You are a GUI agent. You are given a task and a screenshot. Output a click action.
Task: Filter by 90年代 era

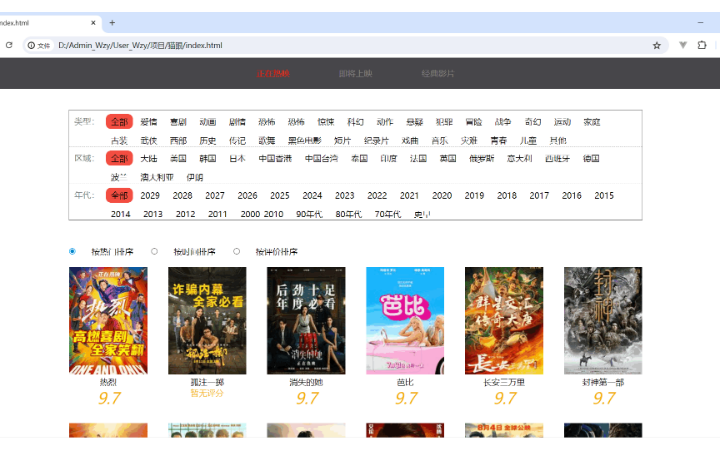coord(309,214)
